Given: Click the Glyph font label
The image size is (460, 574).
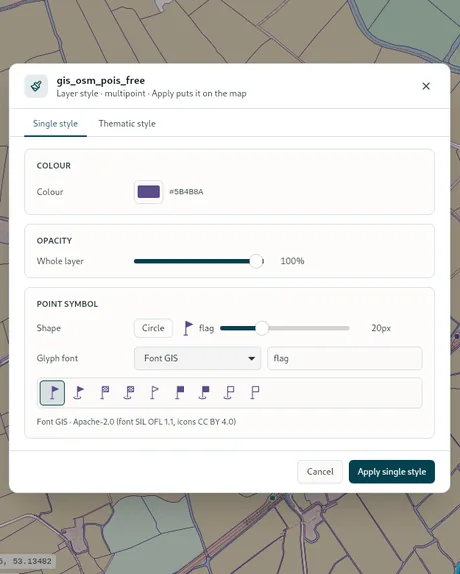Looking at the screenshot, I should (x=57, y=358).
